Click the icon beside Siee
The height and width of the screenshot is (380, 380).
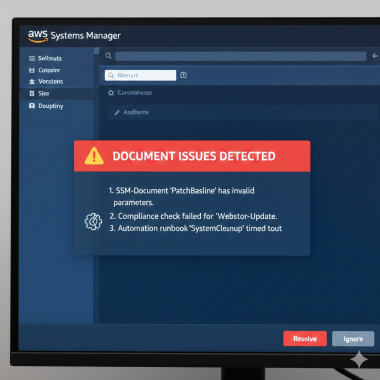(x=32, y=94)
